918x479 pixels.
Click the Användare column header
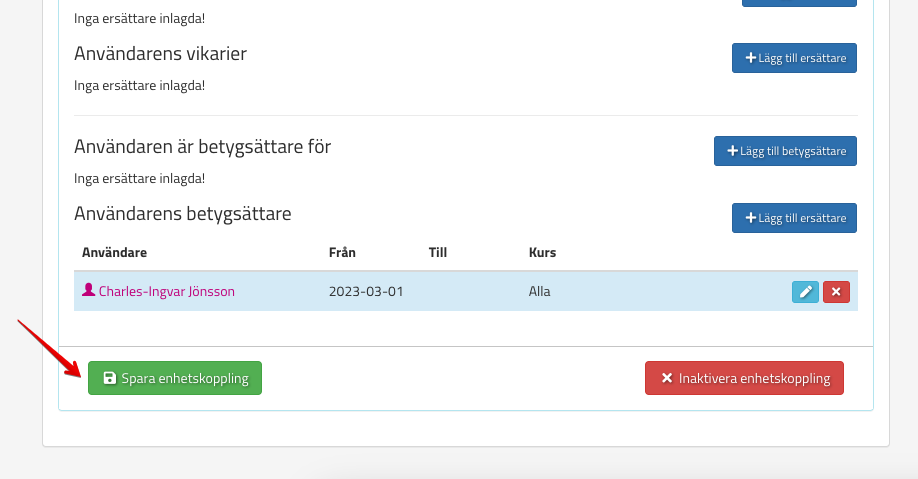tap(114, 253)
